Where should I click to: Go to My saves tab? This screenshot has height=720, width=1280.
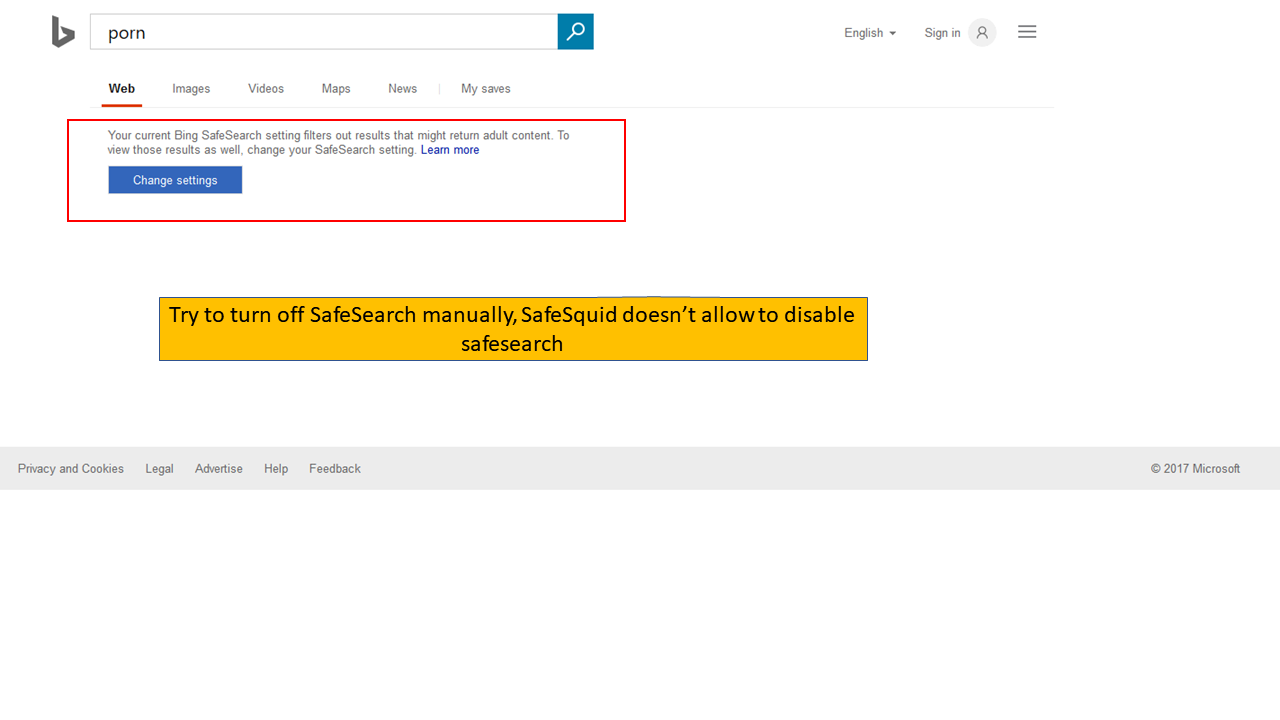[x=486, y=89]
